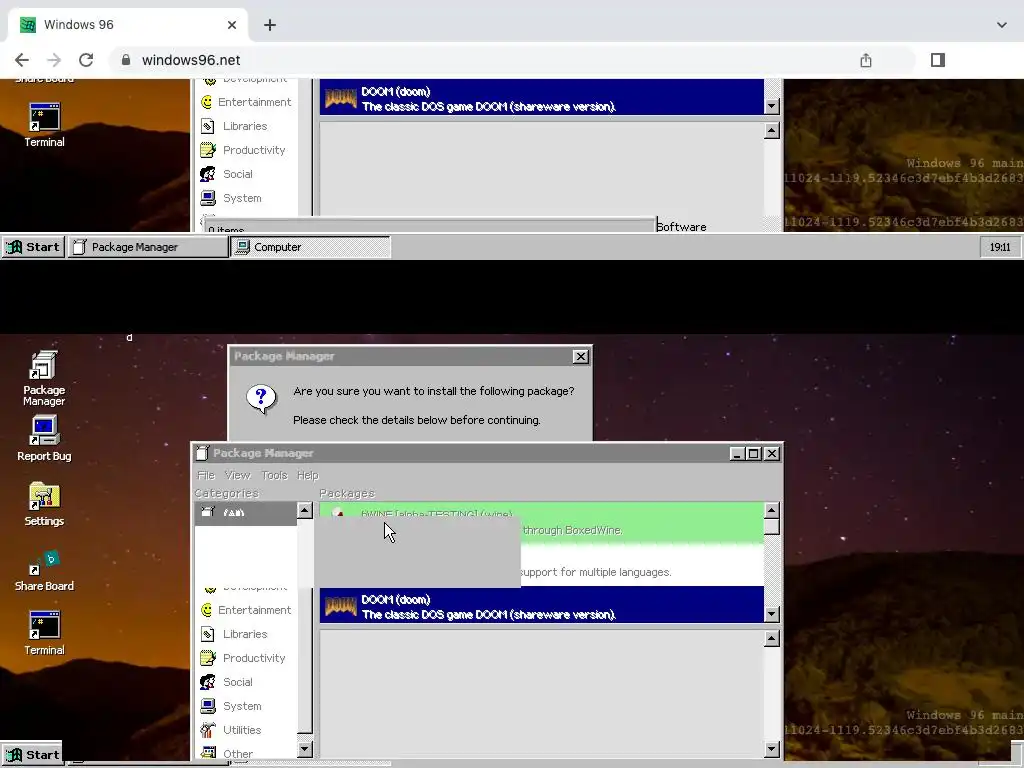Open the Tools menu in Package Manager

click(x=274, y=475)
